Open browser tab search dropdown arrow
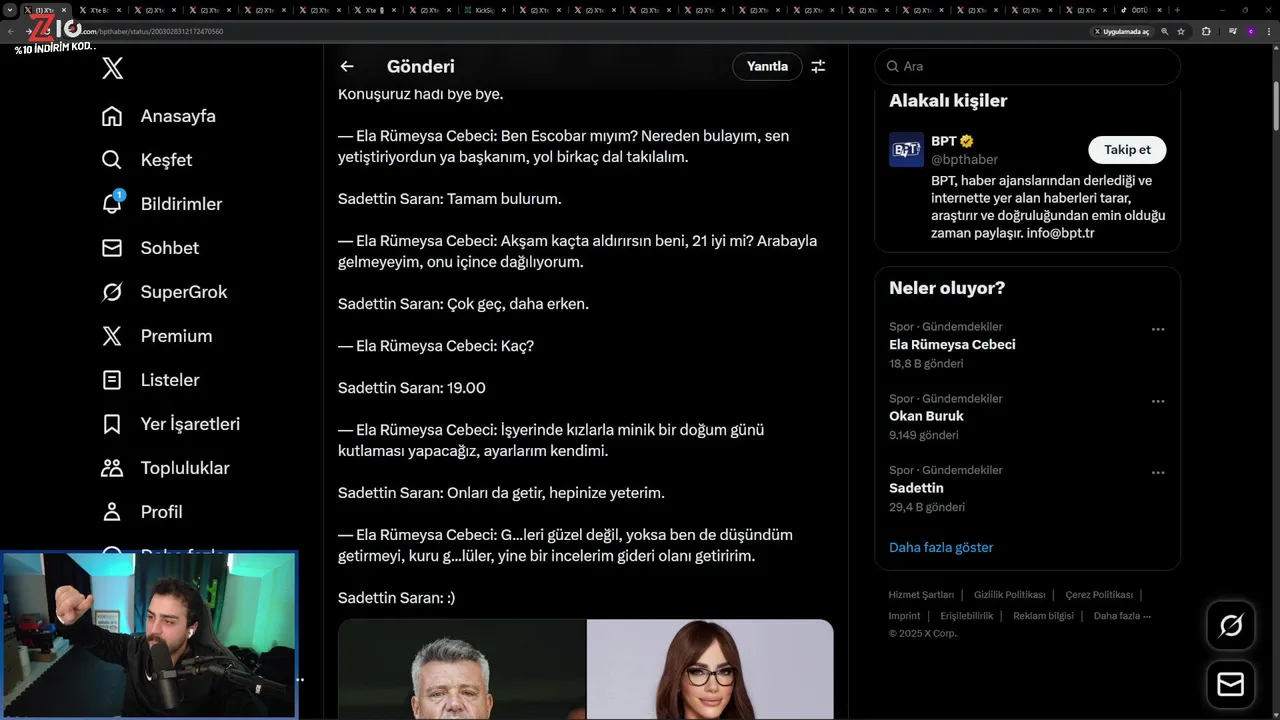This screenshot has height=720, width=1280. [10, 10]
